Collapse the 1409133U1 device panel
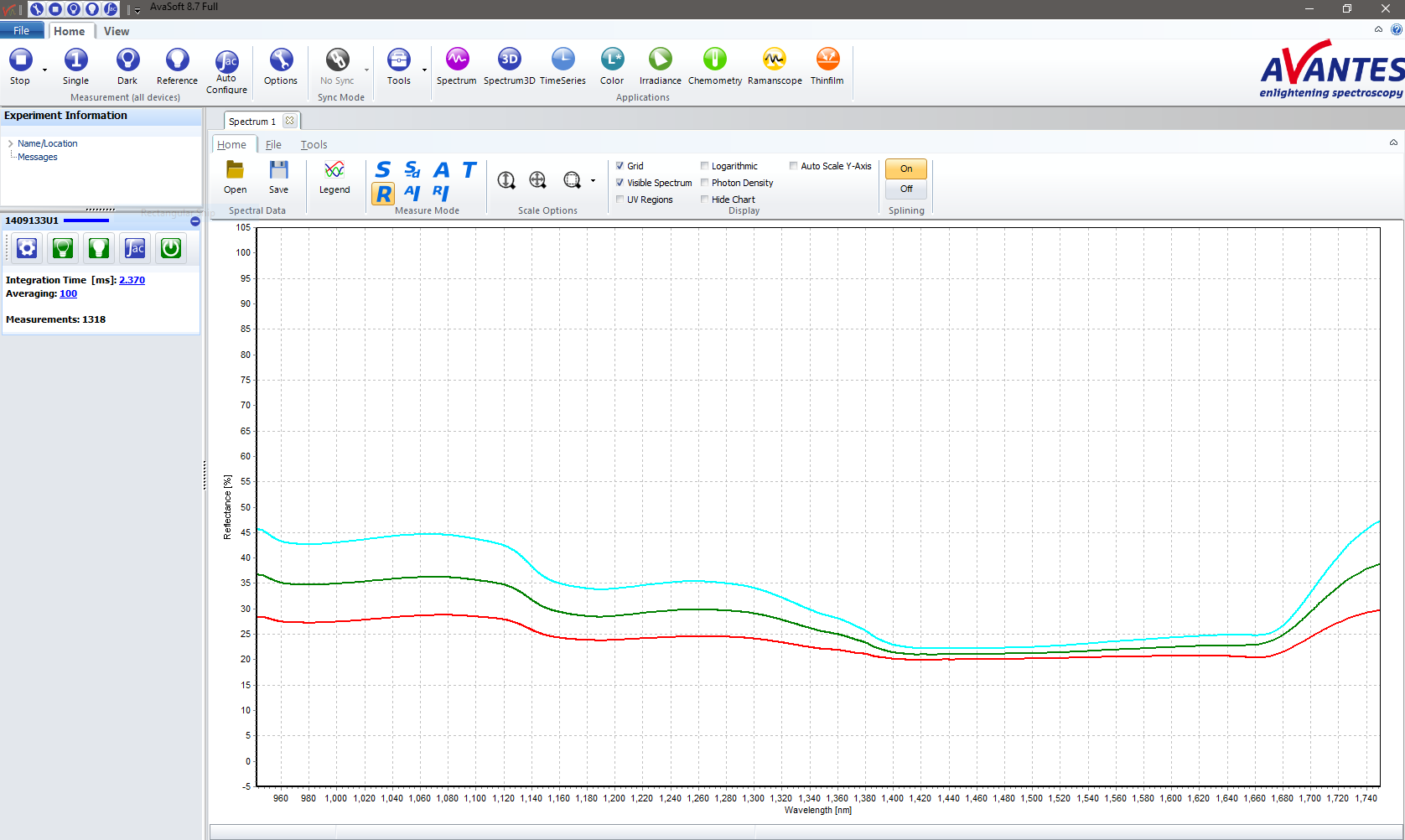 [x=194, y=221]
